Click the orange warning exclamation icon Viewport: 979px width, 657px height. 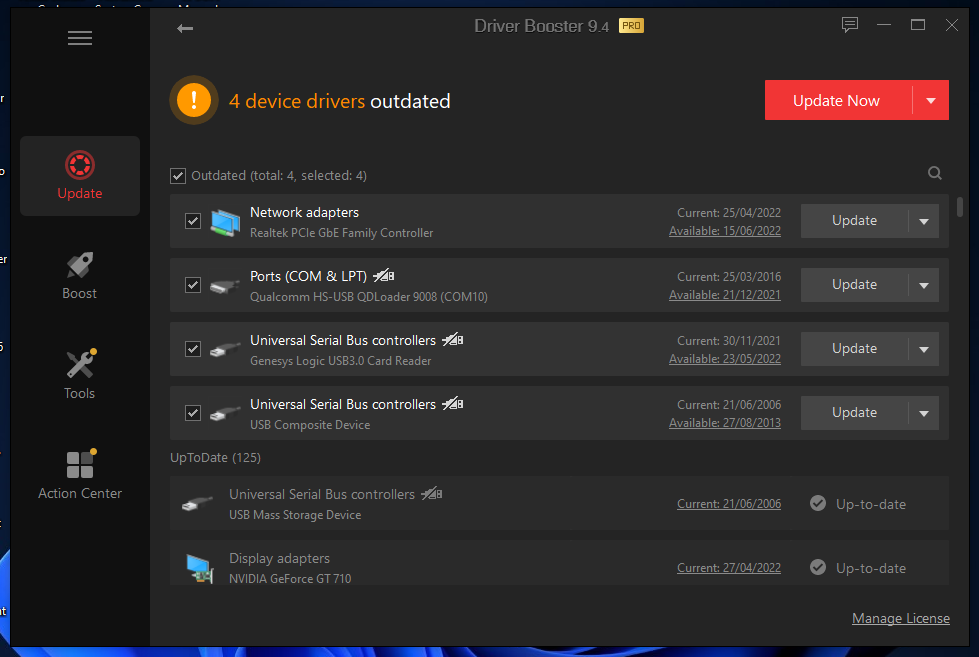point(194,100)
